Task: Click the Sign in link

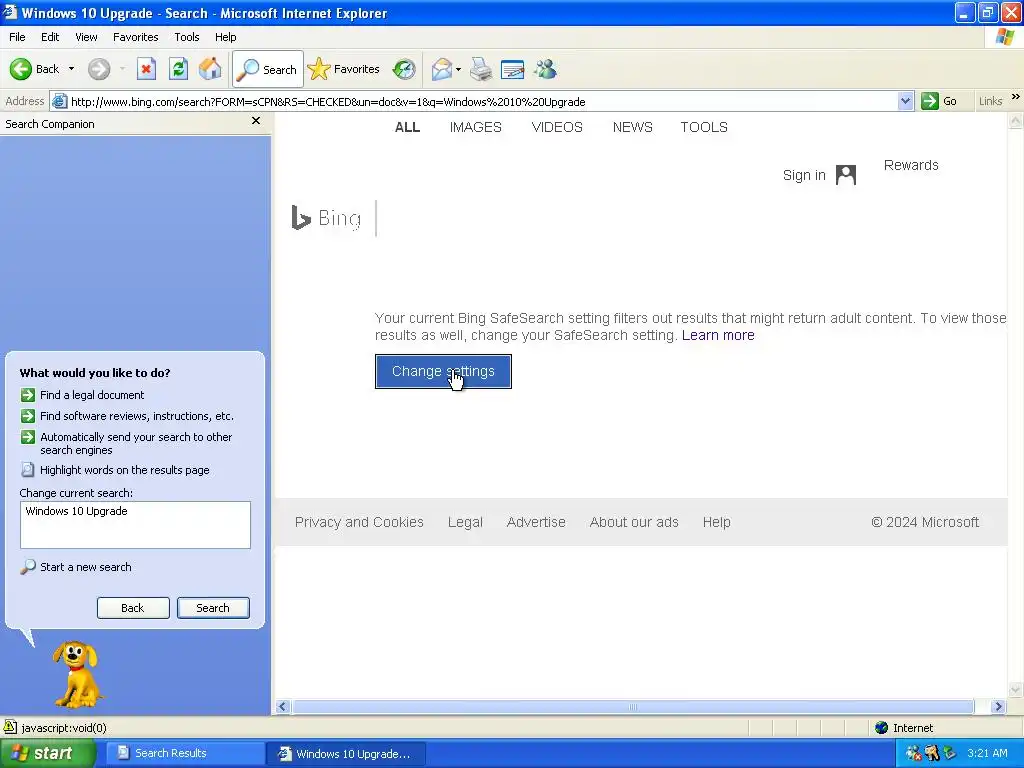Action: point(804,175)
